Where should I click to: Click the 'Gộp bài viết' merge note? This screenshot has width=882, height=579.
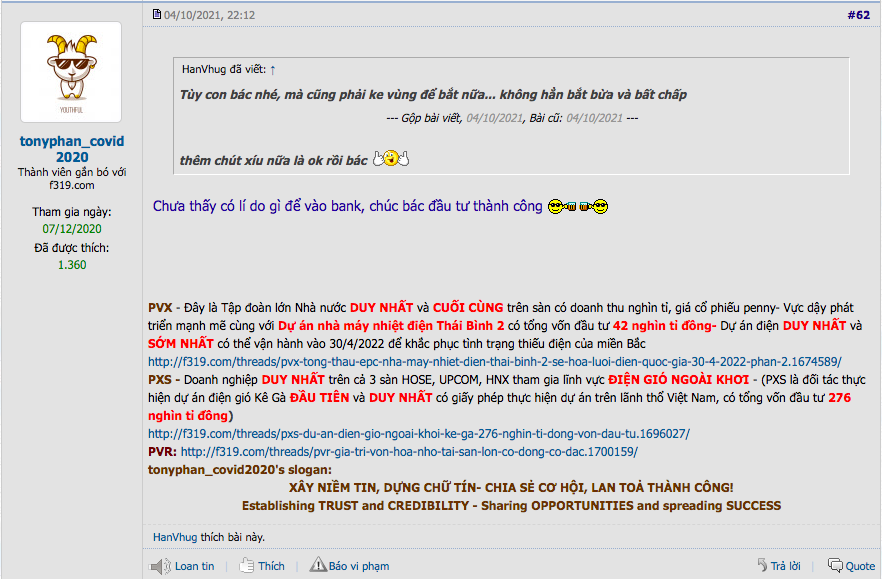coord(431,118)
